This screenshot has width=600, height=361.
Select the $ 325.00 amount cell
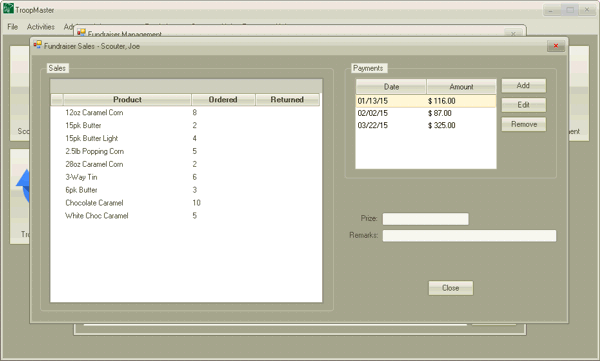[x=442, y=126]
